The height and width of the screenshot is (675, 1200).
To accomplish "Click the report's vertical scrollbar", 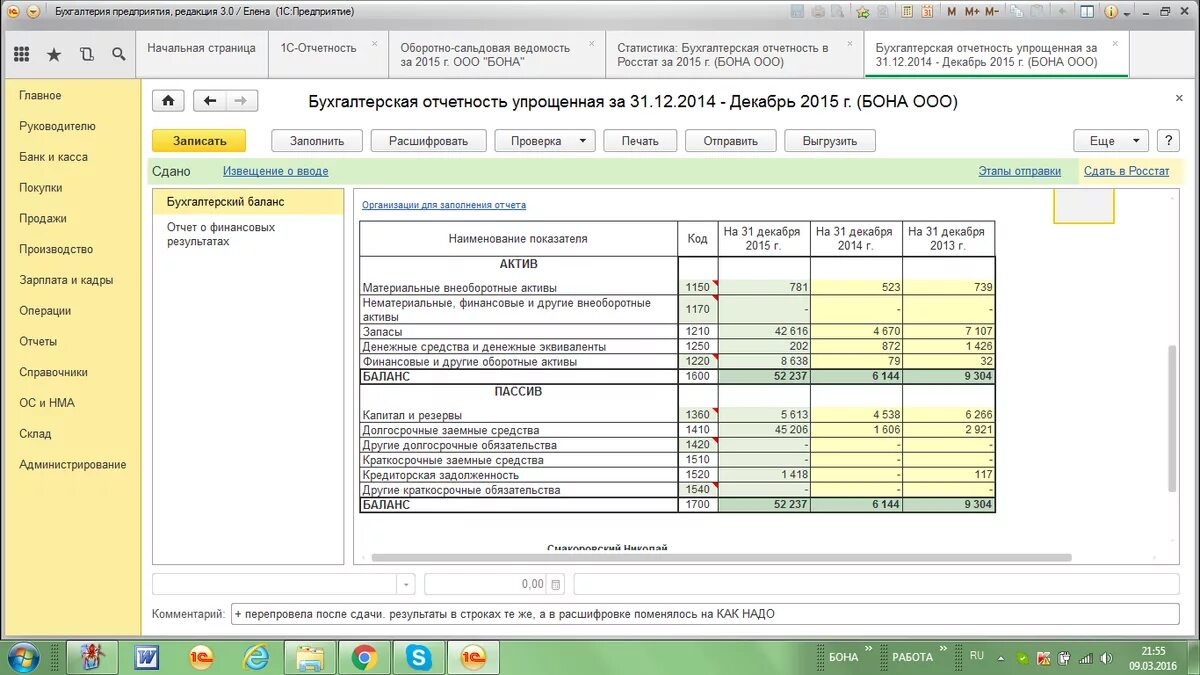I will [1173, 419].
